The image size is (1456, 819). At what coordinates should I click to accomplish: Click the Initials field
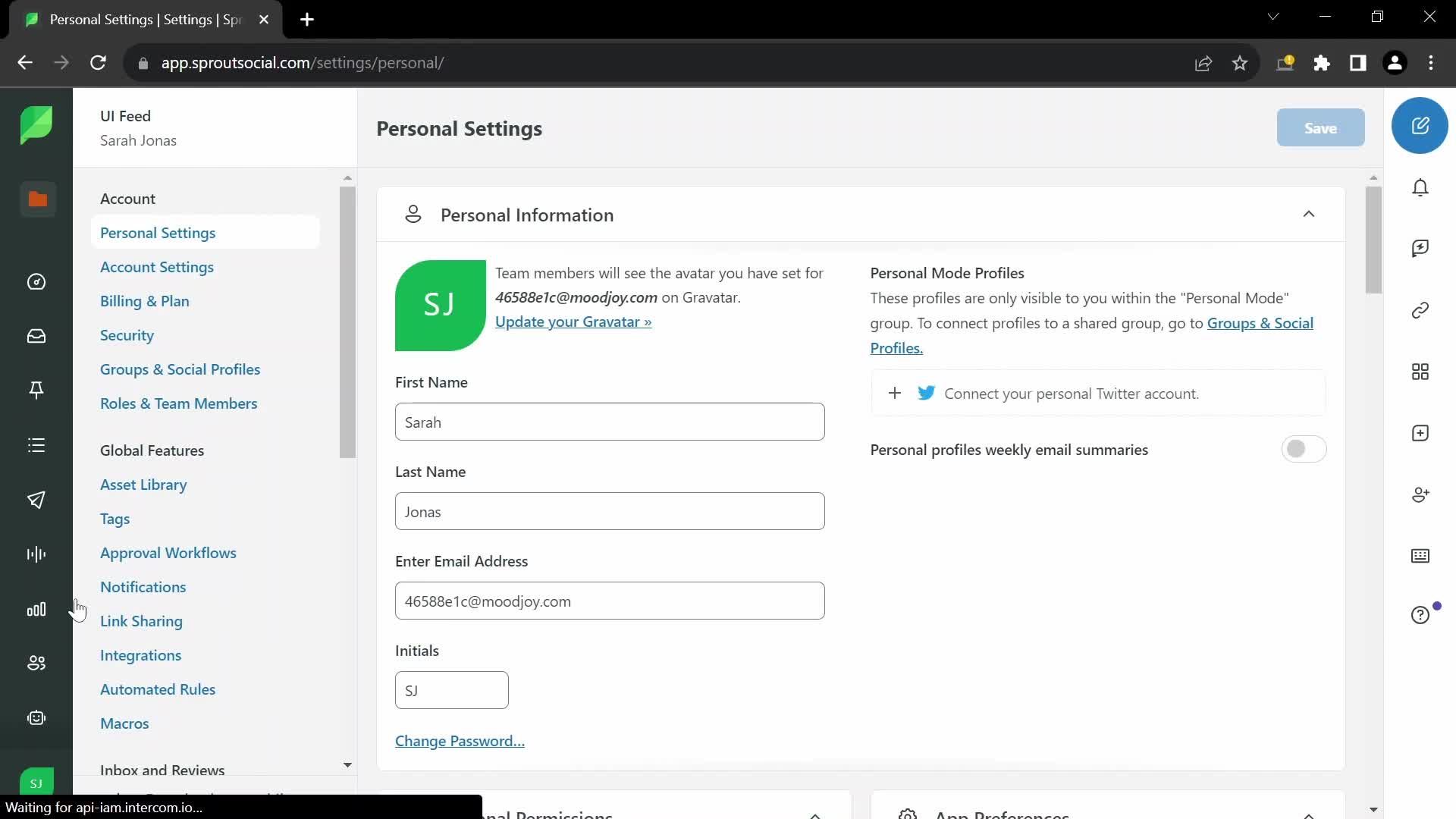[x=452, y=690]
